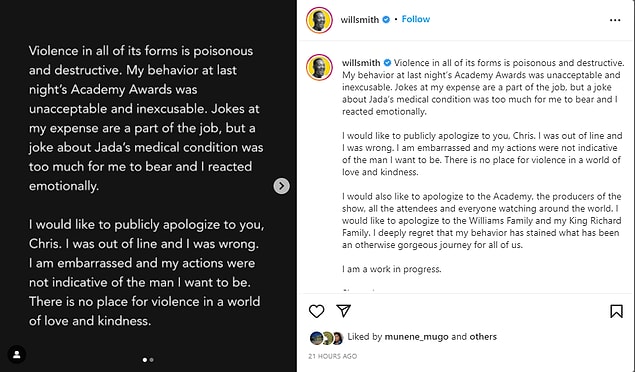Image resolution: width=635 pixels, height=372 pixels.
Task: Click the verified badge in the caption
Action: (387, 63)
